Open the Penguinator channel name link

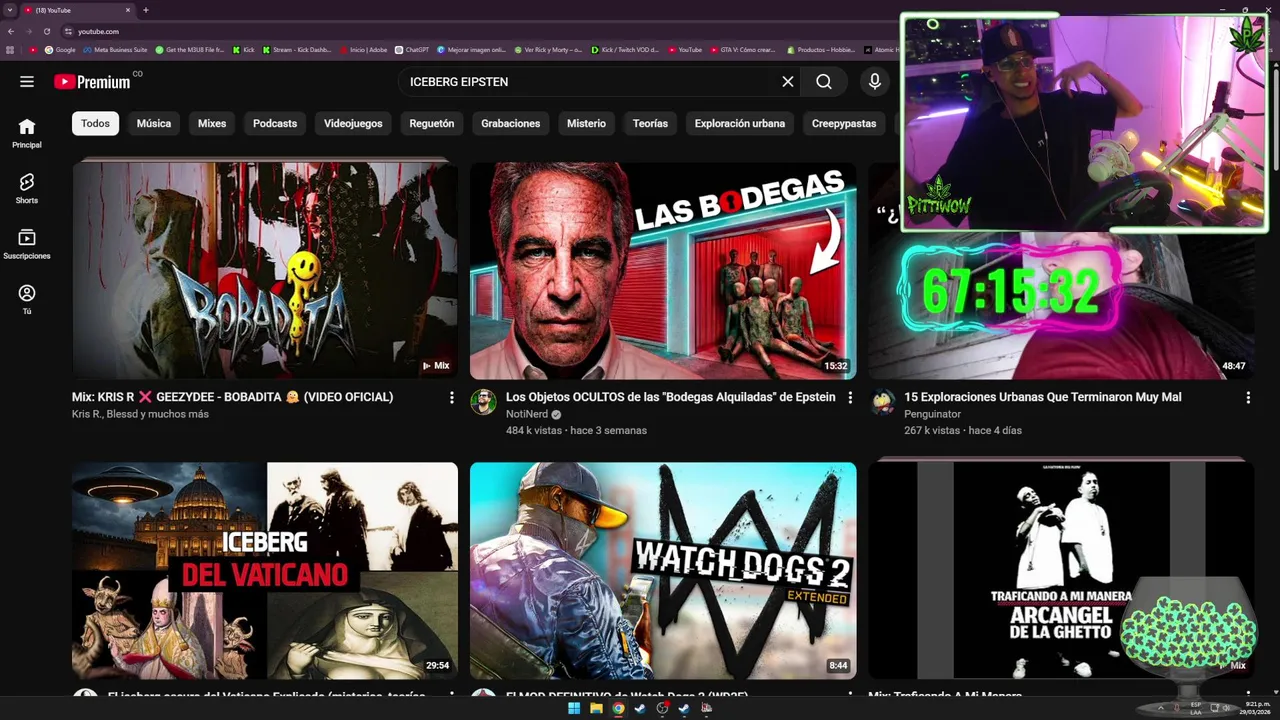point(932,414)
